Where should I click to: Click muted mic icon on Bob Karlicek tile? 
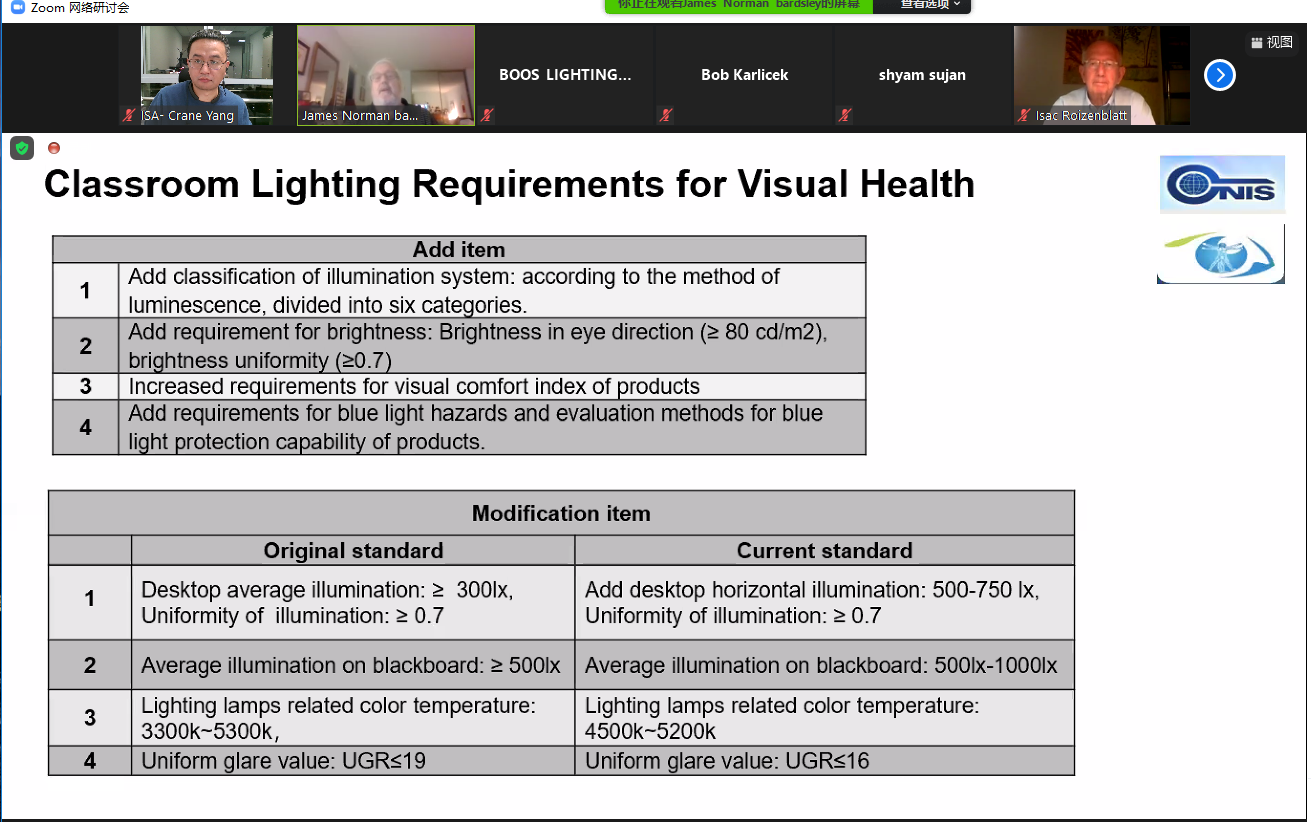coord(665,116)
